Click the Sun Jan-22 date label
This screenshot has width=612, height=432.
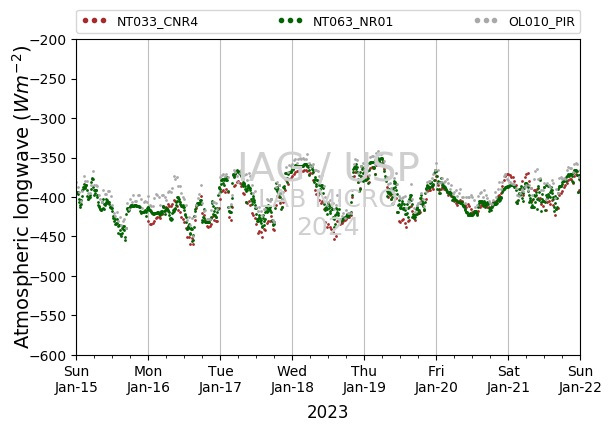pos(580,379)
